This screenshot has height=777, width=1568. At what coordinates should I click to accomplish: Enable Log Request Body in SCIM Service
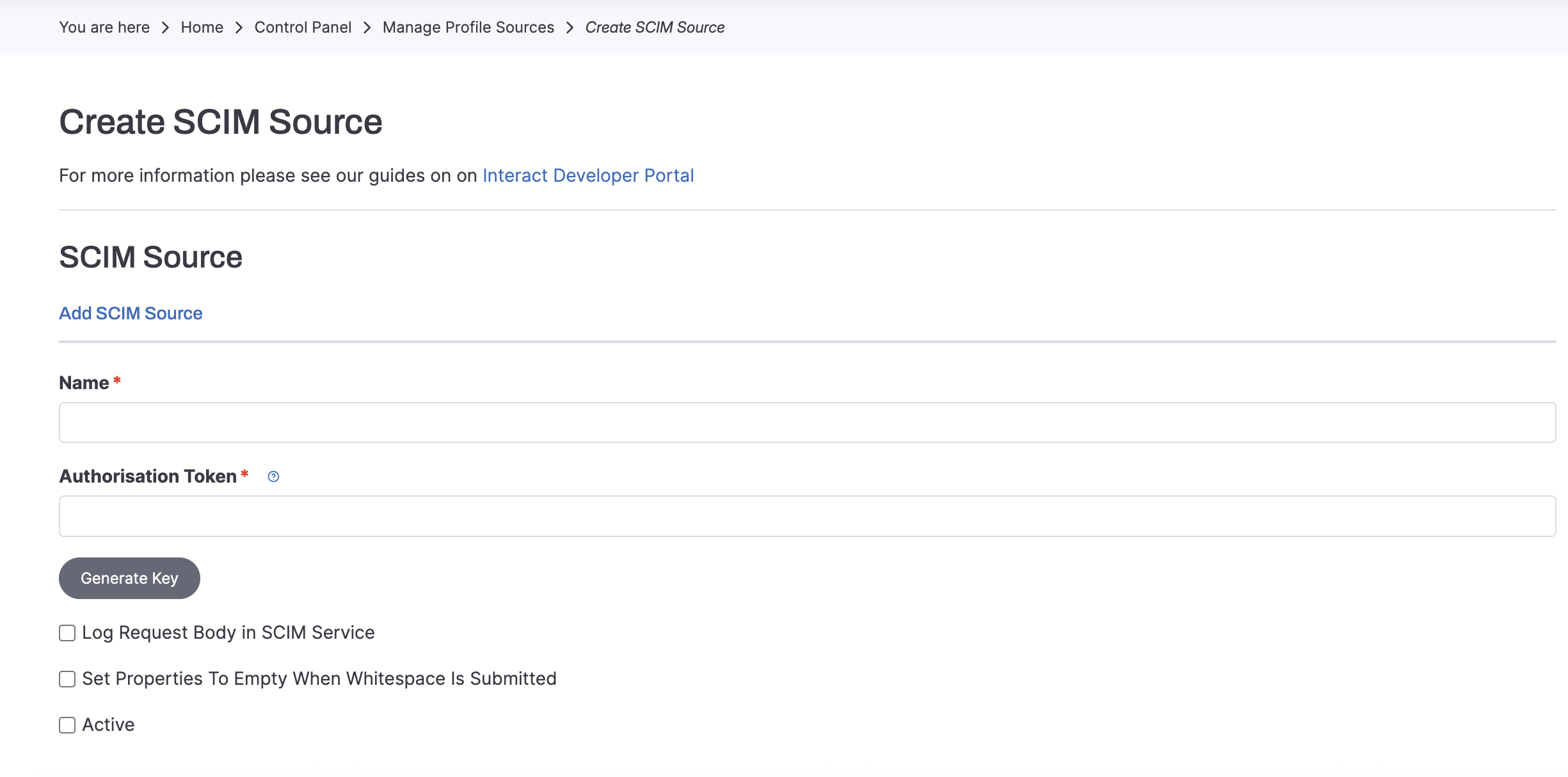pos(67,633)
